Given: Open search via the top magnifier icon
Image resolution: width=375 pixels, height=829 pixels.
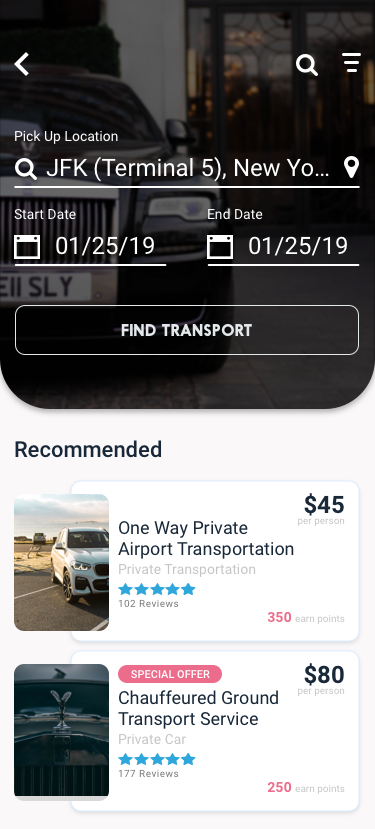Looking at the screenshot, I should click(x=307, y=65).
